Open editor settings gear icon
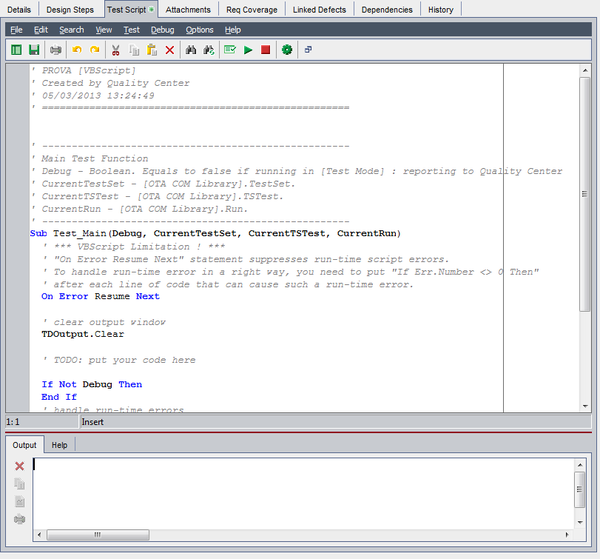Viewport: 600px width, 559px height. click(287, 50)
